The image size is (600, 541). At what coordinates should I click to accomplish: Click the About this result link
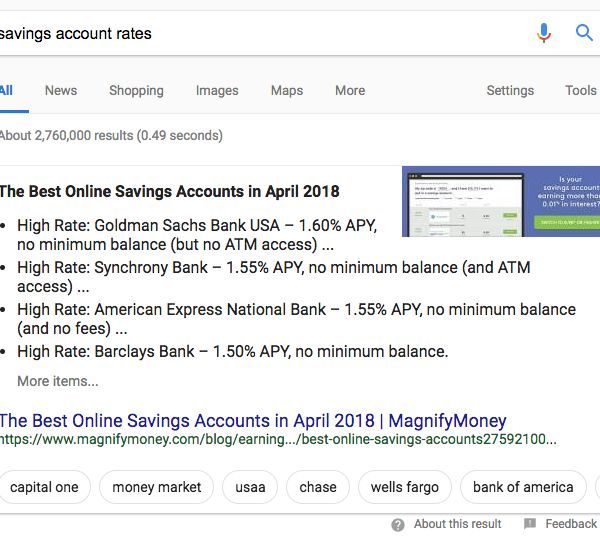point(458,524)
